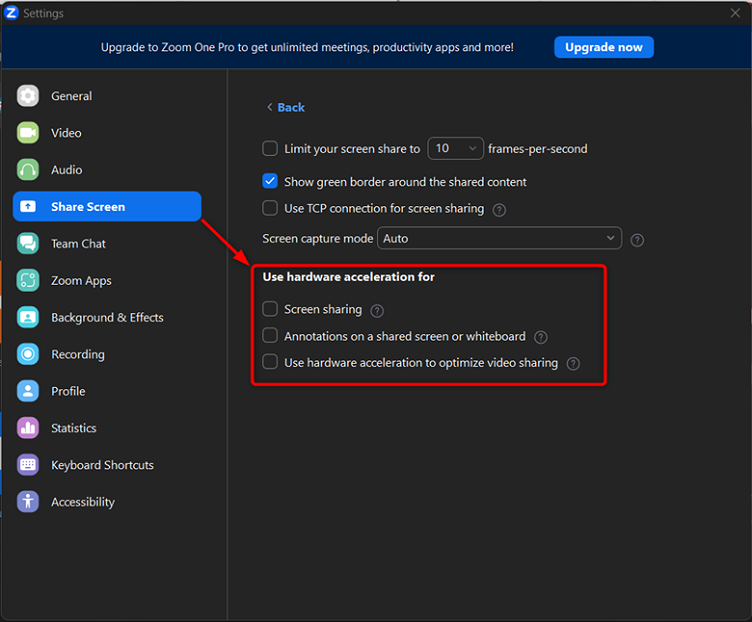Open Zoom Apps settings label
This screenshot has height=622, width=752.
click(81, 281)
